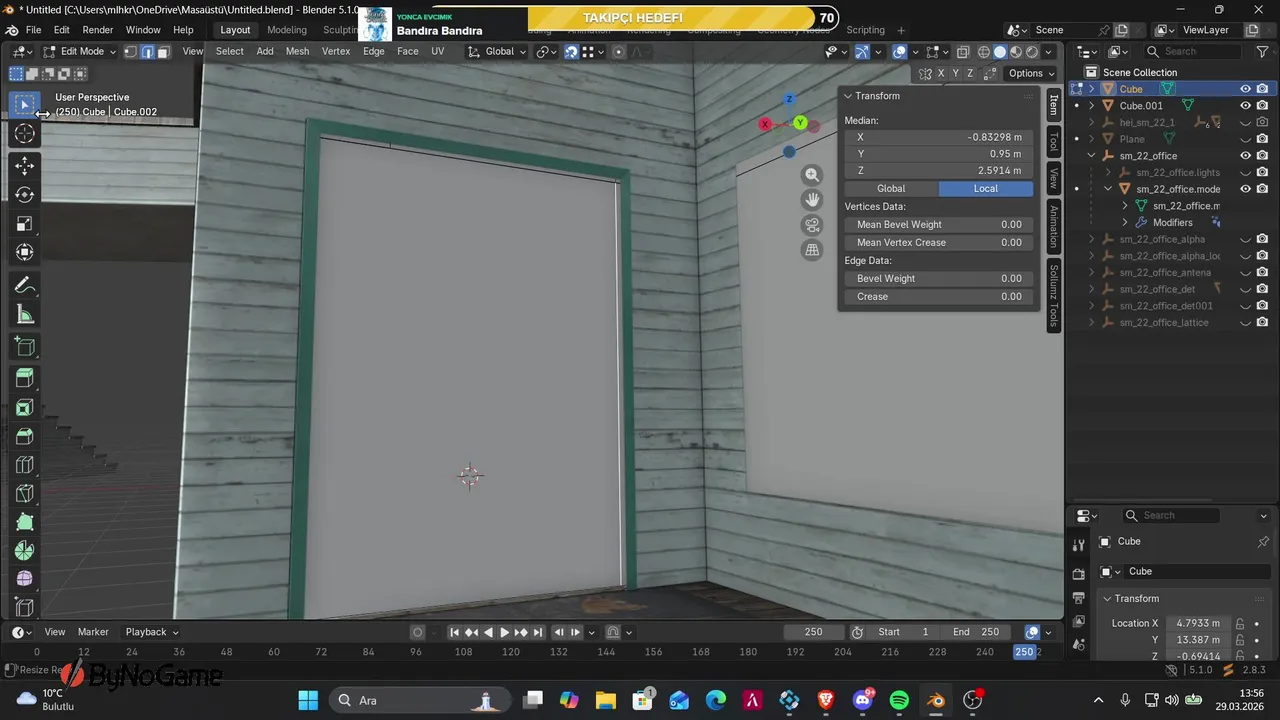Select the Extrude Region tool
Image resolution: width=1280 pixels, height=720 pixels.
(25, 378)
